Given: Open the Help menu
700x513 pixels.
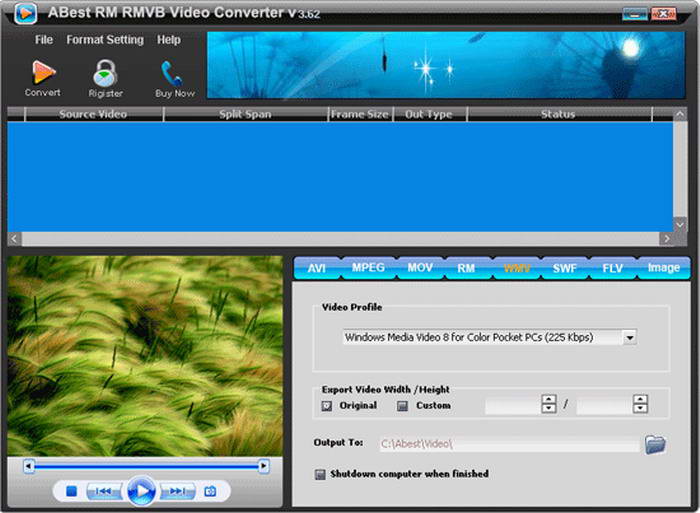Looking at the screenshot, I should (169, 40).
